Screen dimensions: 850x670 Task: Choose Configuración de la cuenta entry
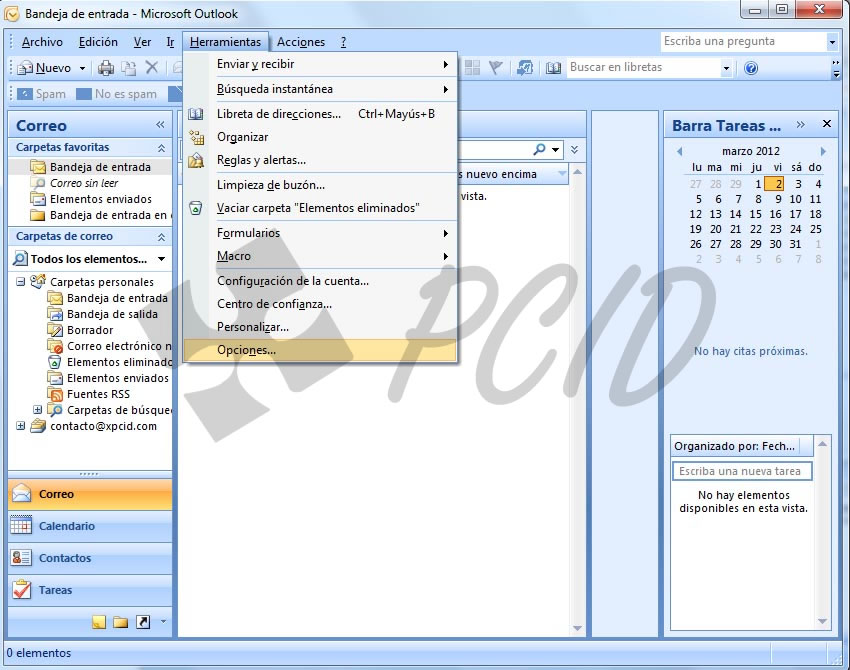pyautogui.click(x=320, y=281)
